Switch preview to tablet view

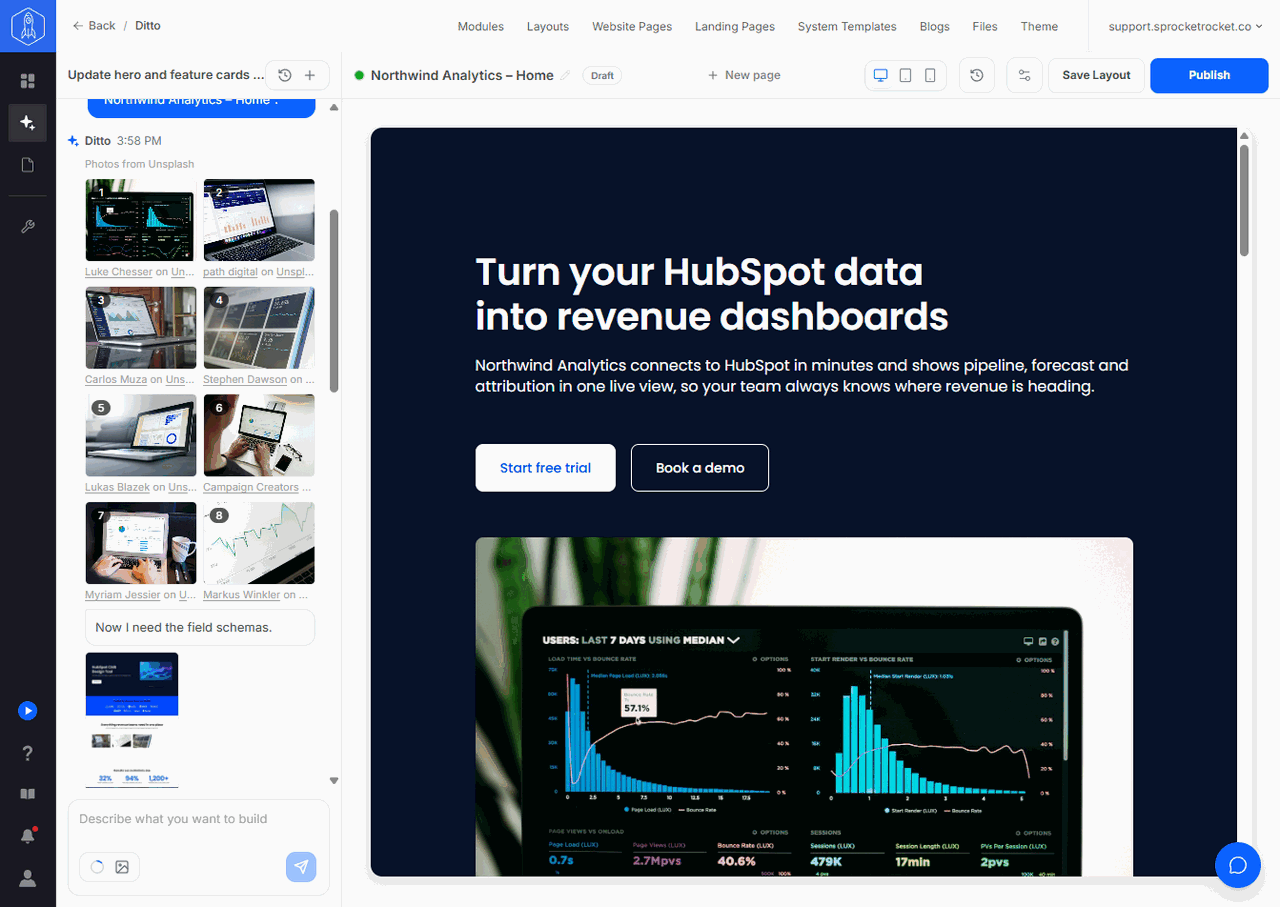point(905,75)
